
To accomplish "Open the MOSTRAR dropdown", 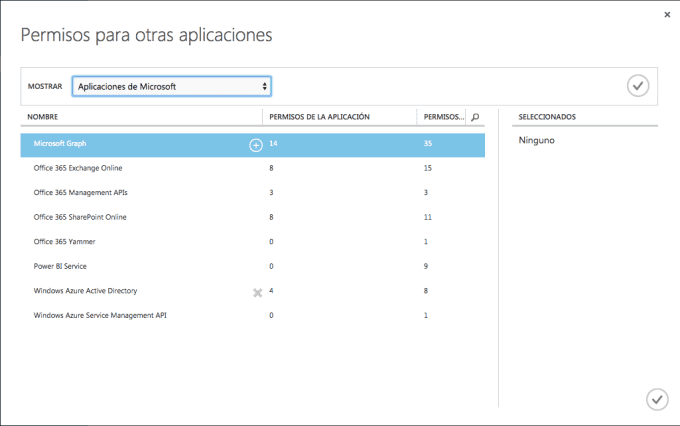I will point(172,86).
